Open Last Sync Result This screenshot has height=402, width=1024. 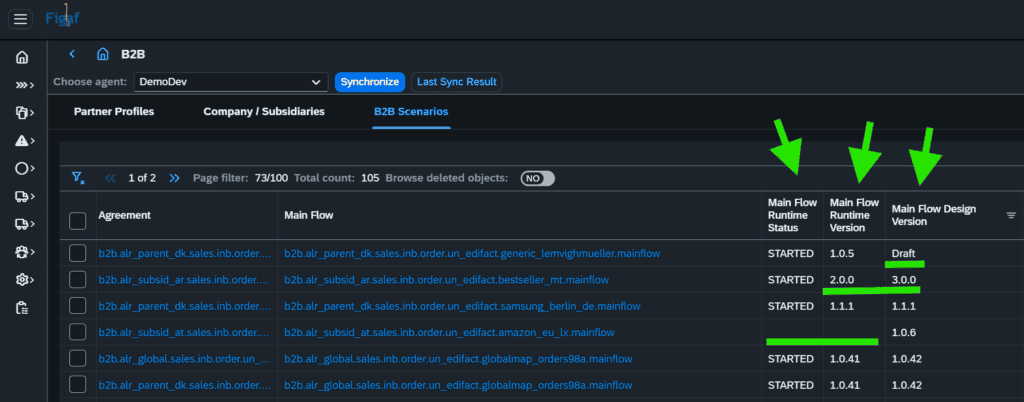[456, 82]
